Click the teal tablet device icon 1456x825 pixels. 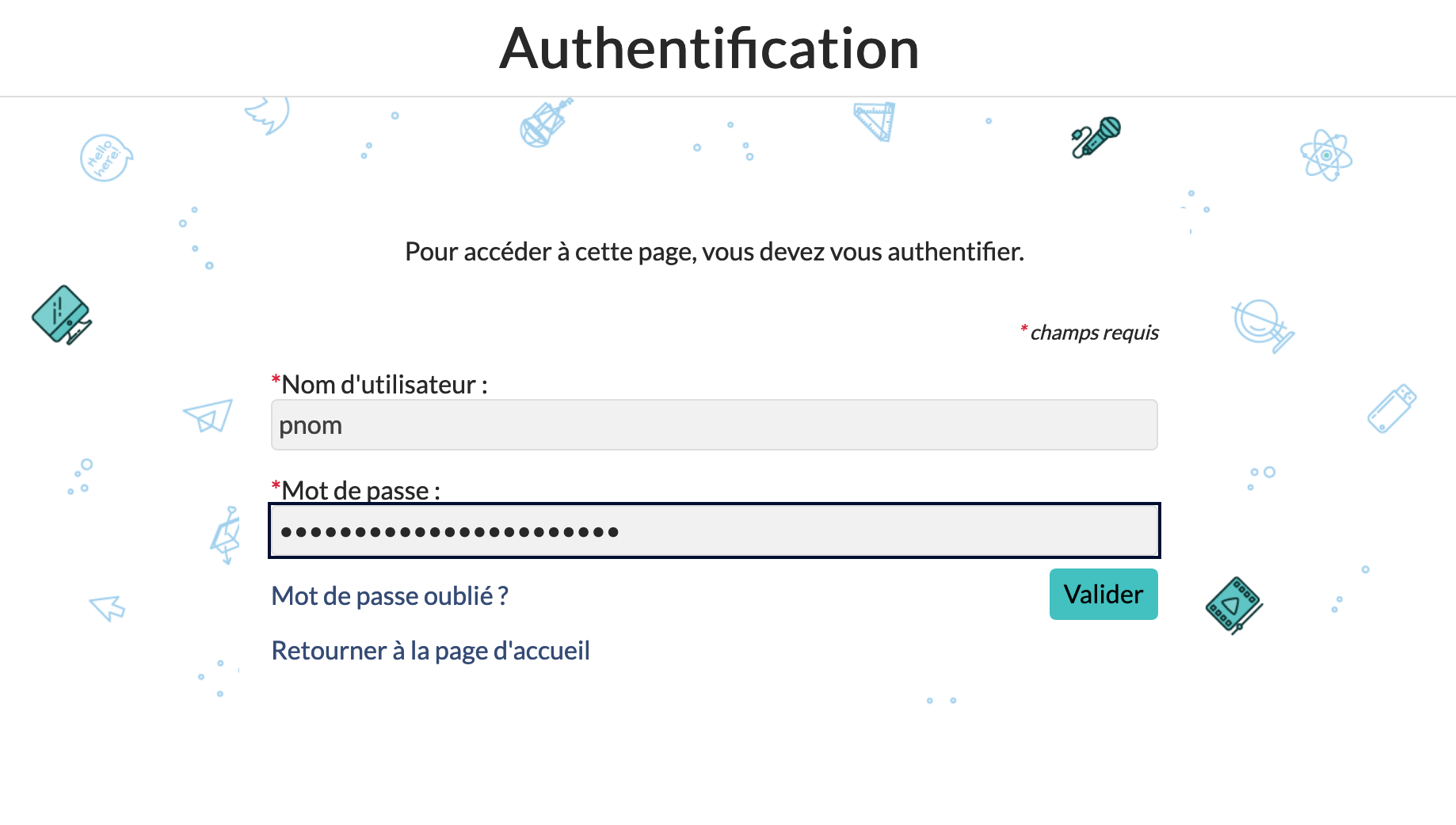pos(62,314)
